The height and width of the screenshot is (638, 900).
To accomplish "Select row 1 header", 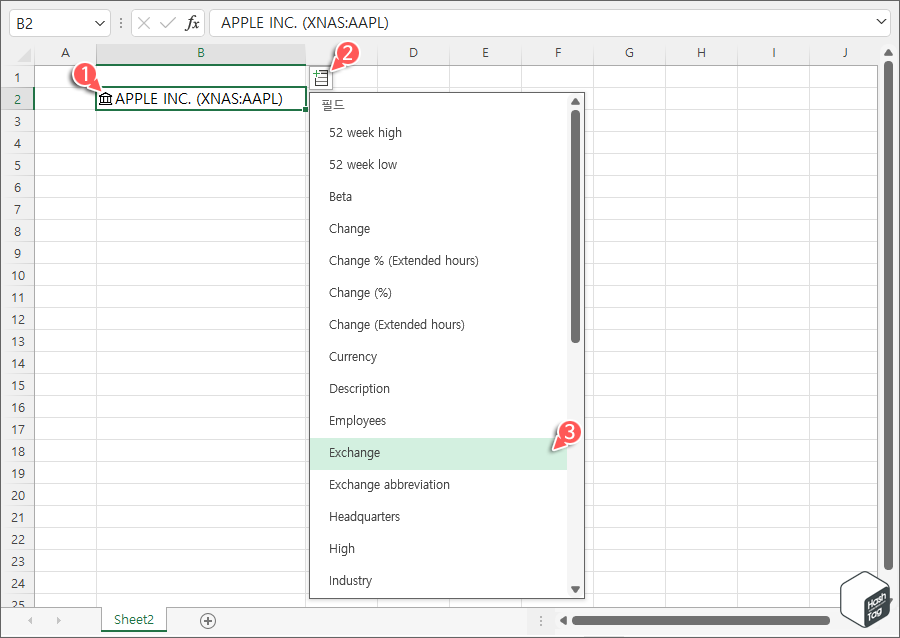I will coord(18,77).
